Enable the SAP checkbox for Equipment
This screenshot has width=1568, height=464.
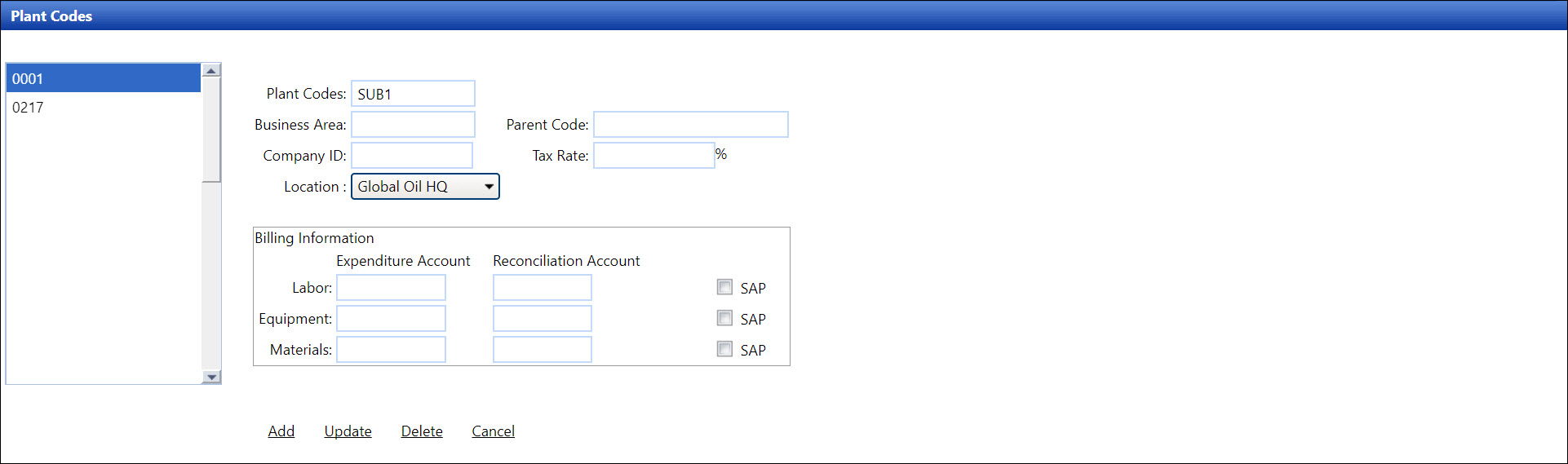click(x=724, y=318)
